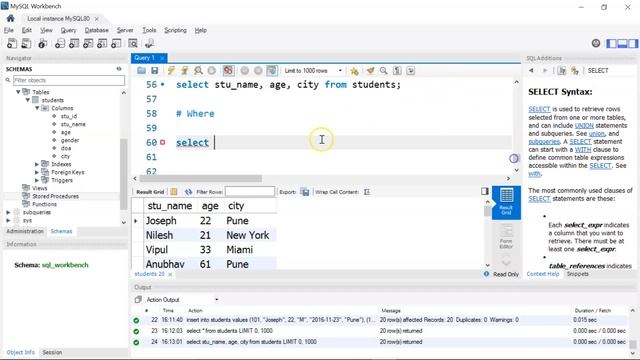The image size is (640, 360).
Task: Click the beautify query broom icon
Action: pos(370,71)
